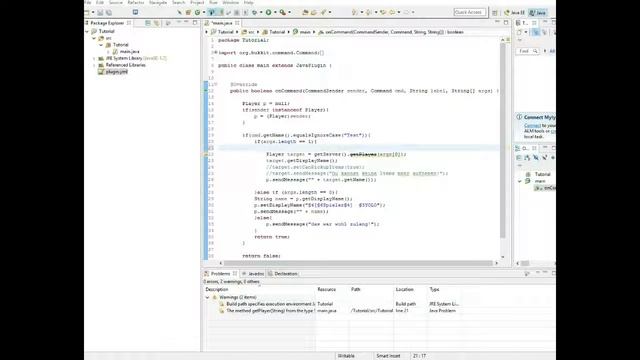The width and height of the screenshot is (640, 360).
Task: Click the green New Java Class icon
Action: click(x=197, y=13)
